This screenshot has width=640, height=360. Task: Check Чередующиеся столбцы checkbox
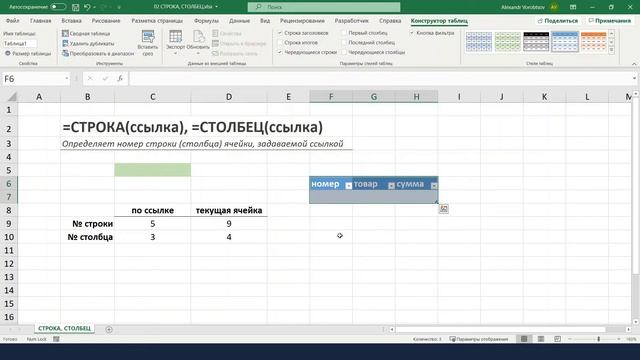point(344,52)
